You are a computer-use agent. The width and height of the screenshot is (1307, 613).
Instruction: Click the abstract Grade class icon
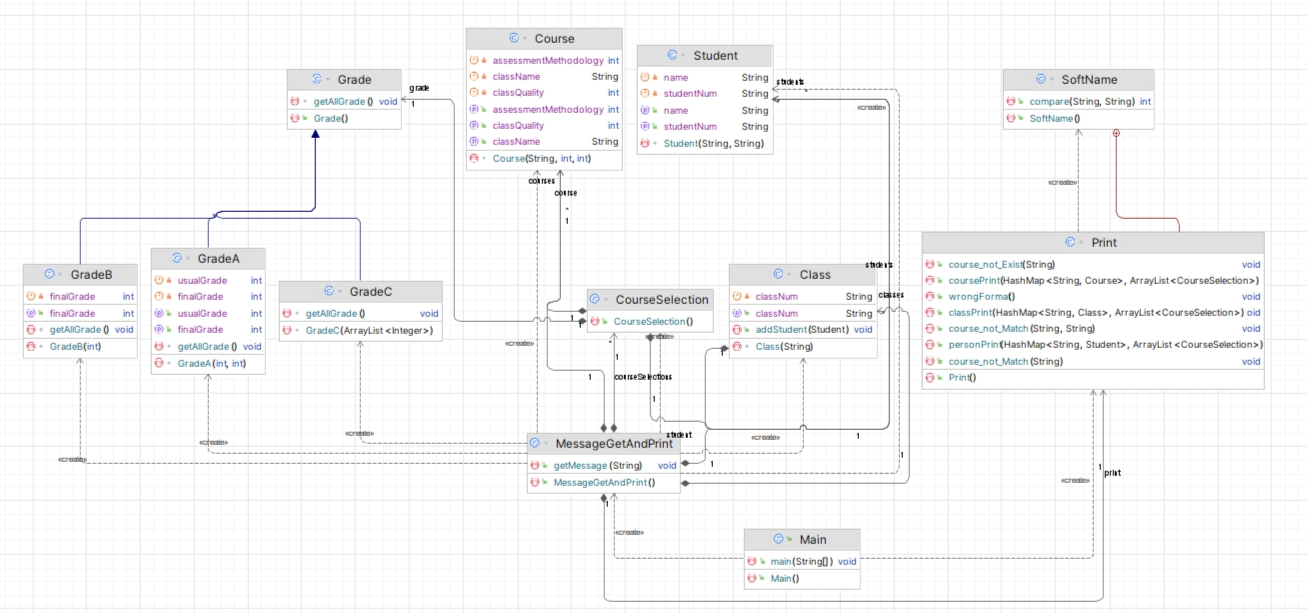click(x=317, y=80)
